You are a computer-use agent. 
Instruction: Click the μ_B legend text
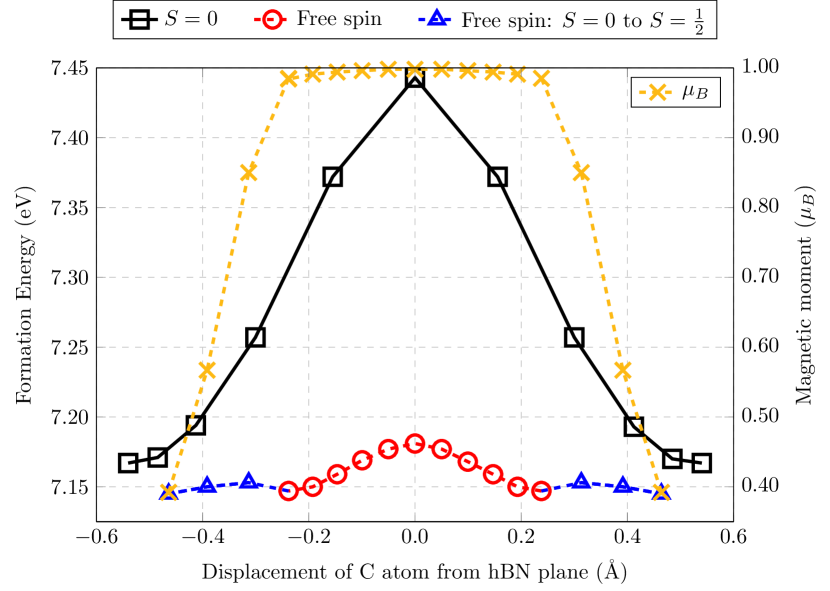695,92
